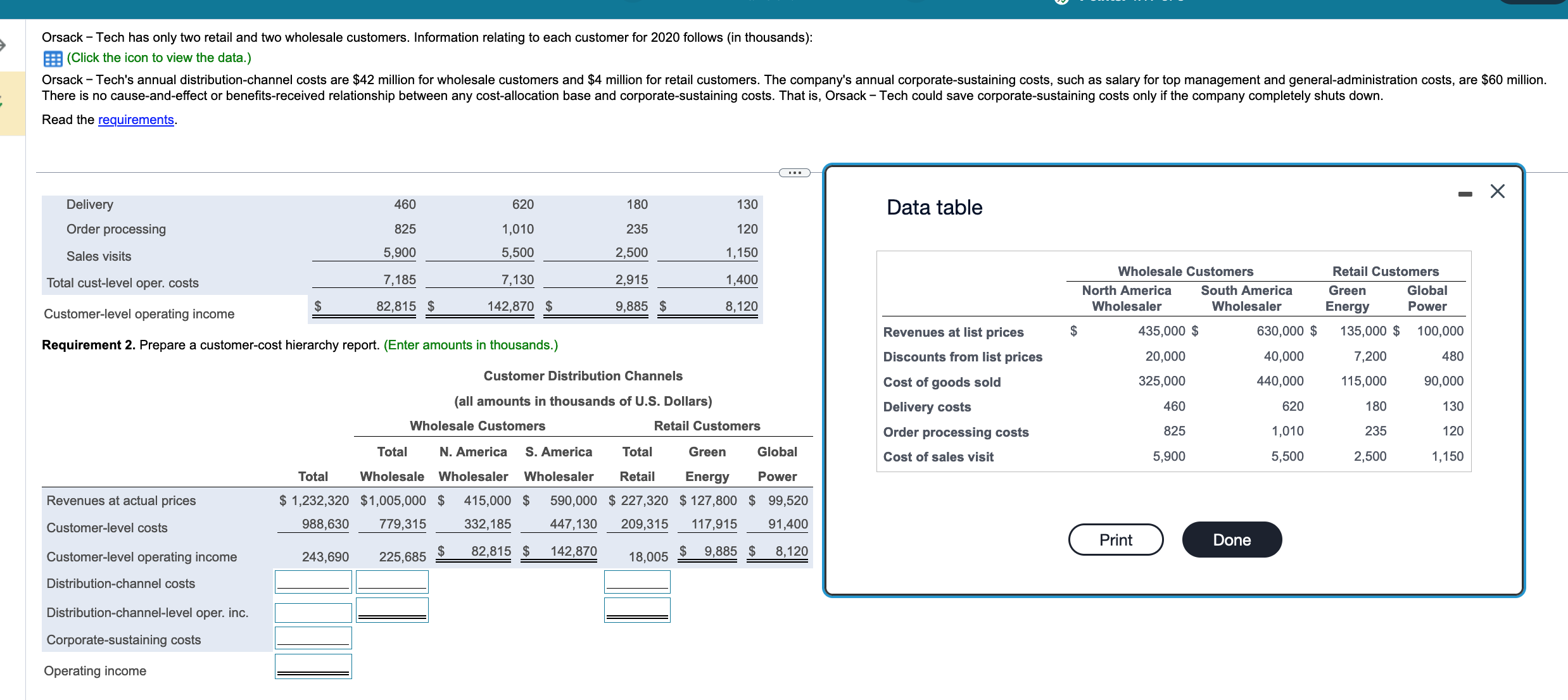
Task: Close the Data table popup
Action: 1498,191
